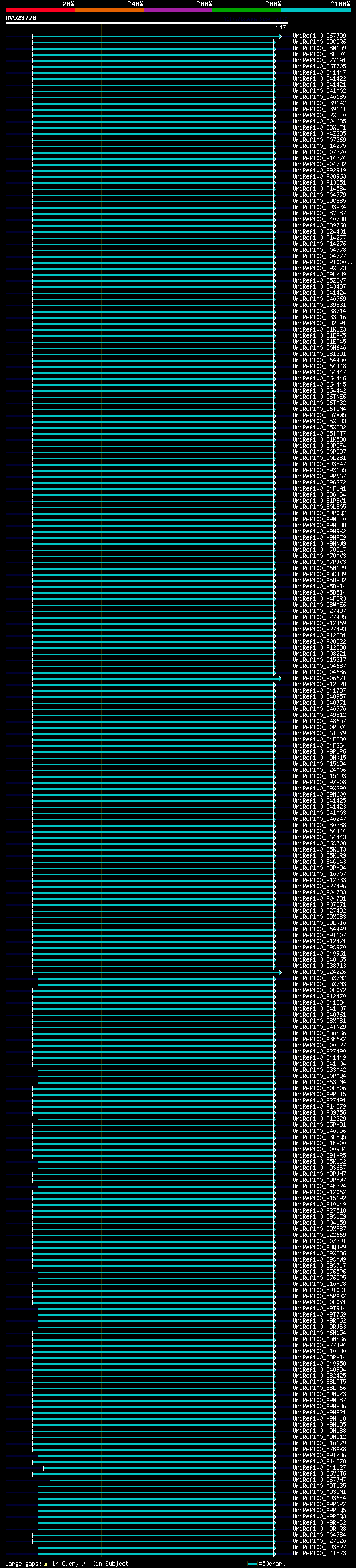Click hit label UniRef100_B5KUT3
The image size is (356, 1568).
pos(319,850)
